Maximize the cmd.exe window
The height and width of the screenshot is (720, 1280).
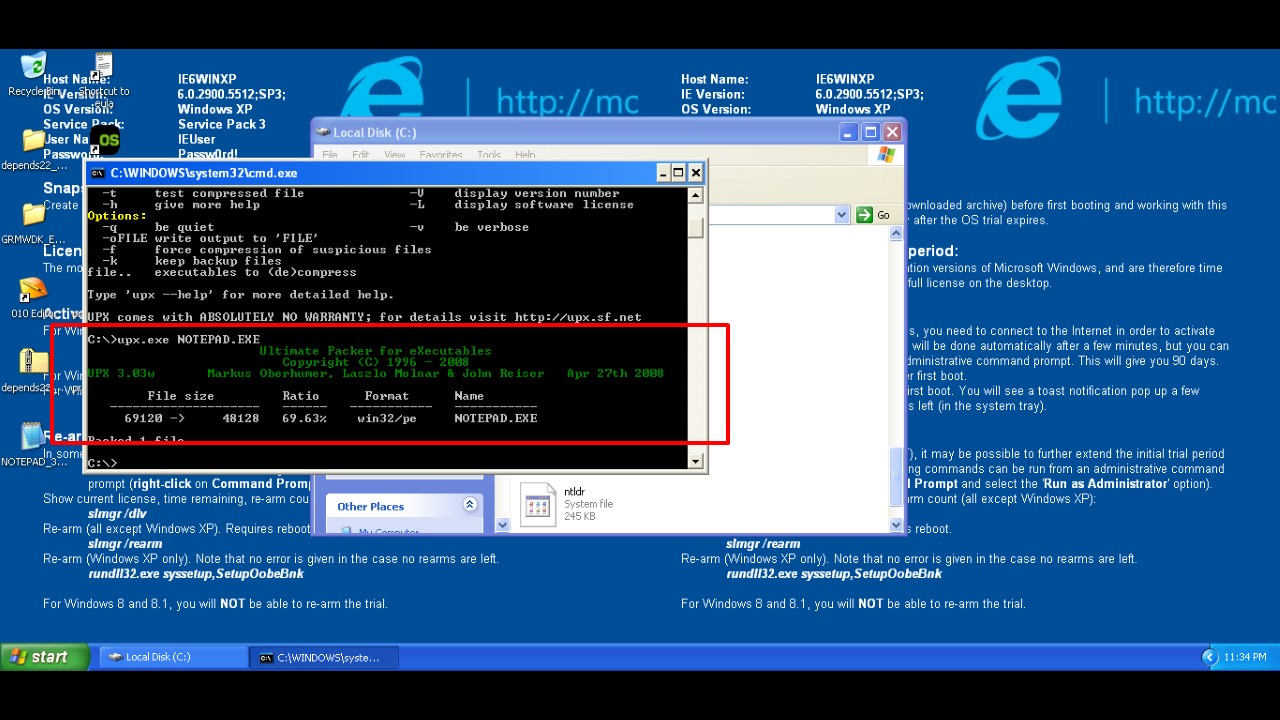tap(678, 173)
